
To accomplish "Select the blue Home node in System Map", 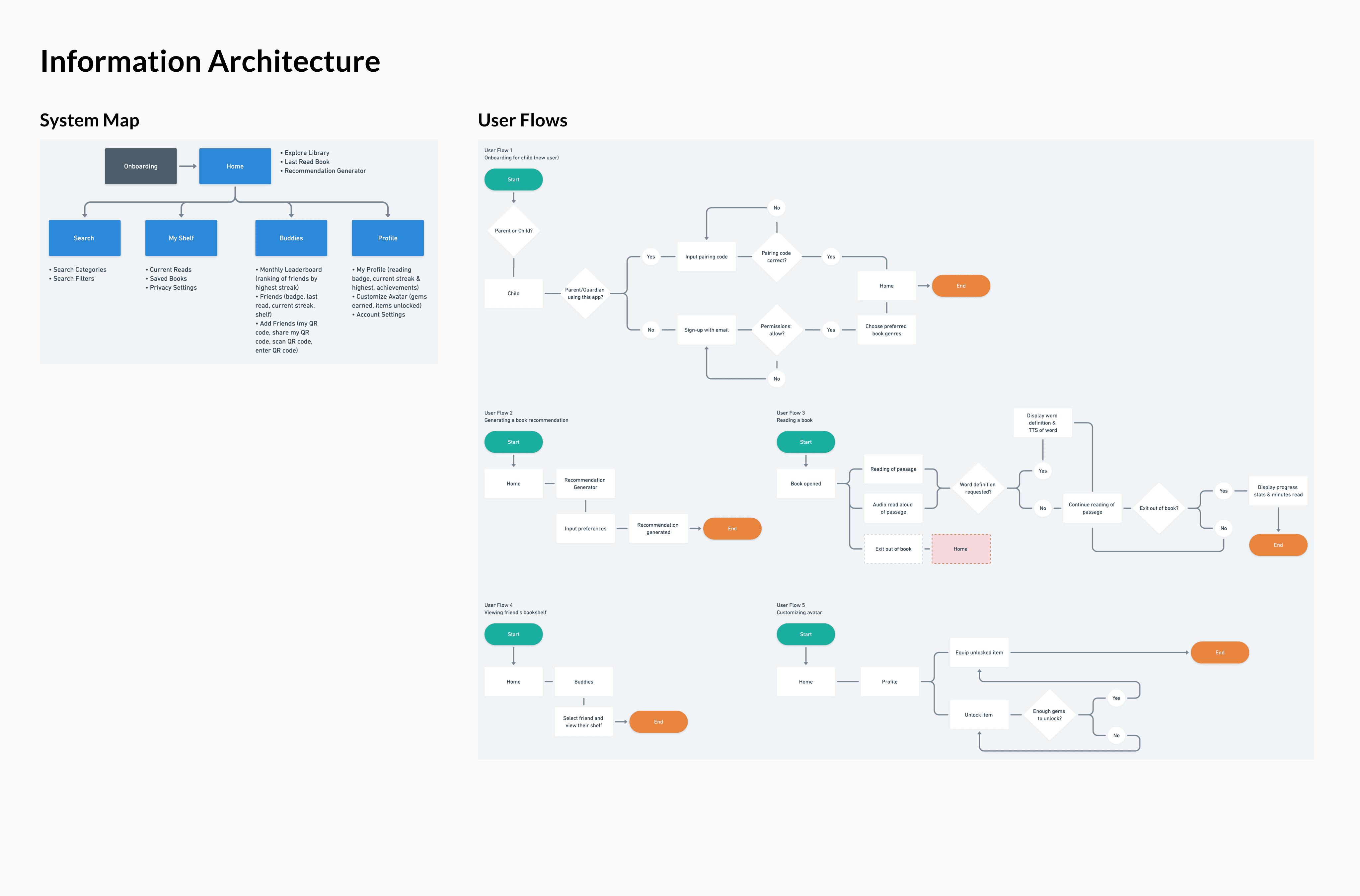I will [x=235, y=166].
